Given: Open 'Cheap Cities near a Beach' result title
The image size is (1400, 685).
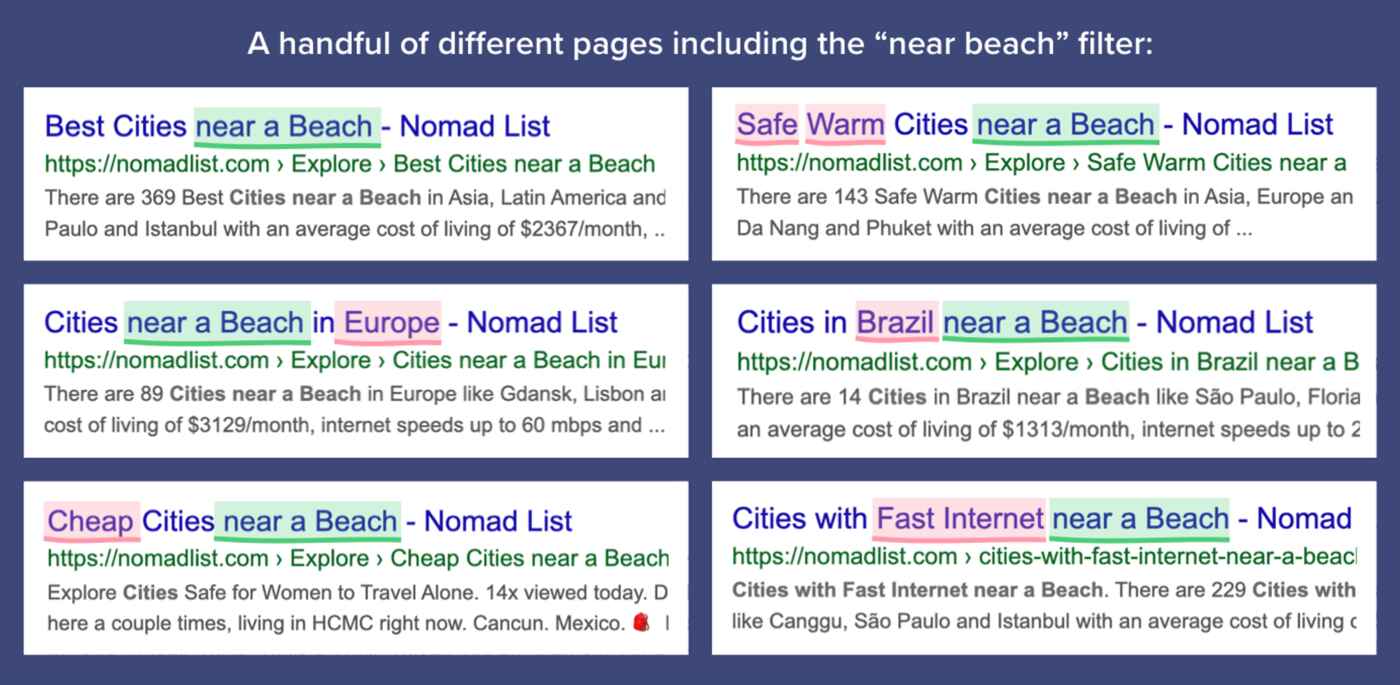Looking at the screenshot, I should [x=310, y=521].
